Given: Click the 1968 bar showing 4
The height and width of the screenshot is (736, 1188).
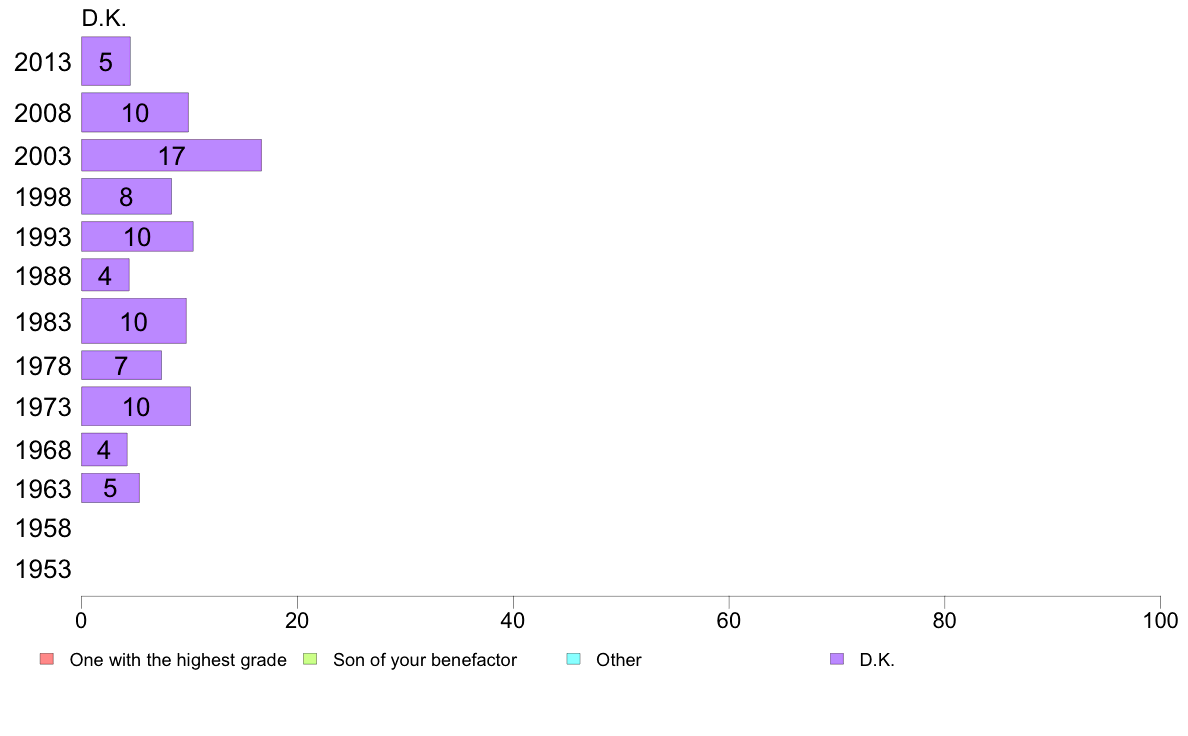Looking at the screenshot, I should (105, 449).
